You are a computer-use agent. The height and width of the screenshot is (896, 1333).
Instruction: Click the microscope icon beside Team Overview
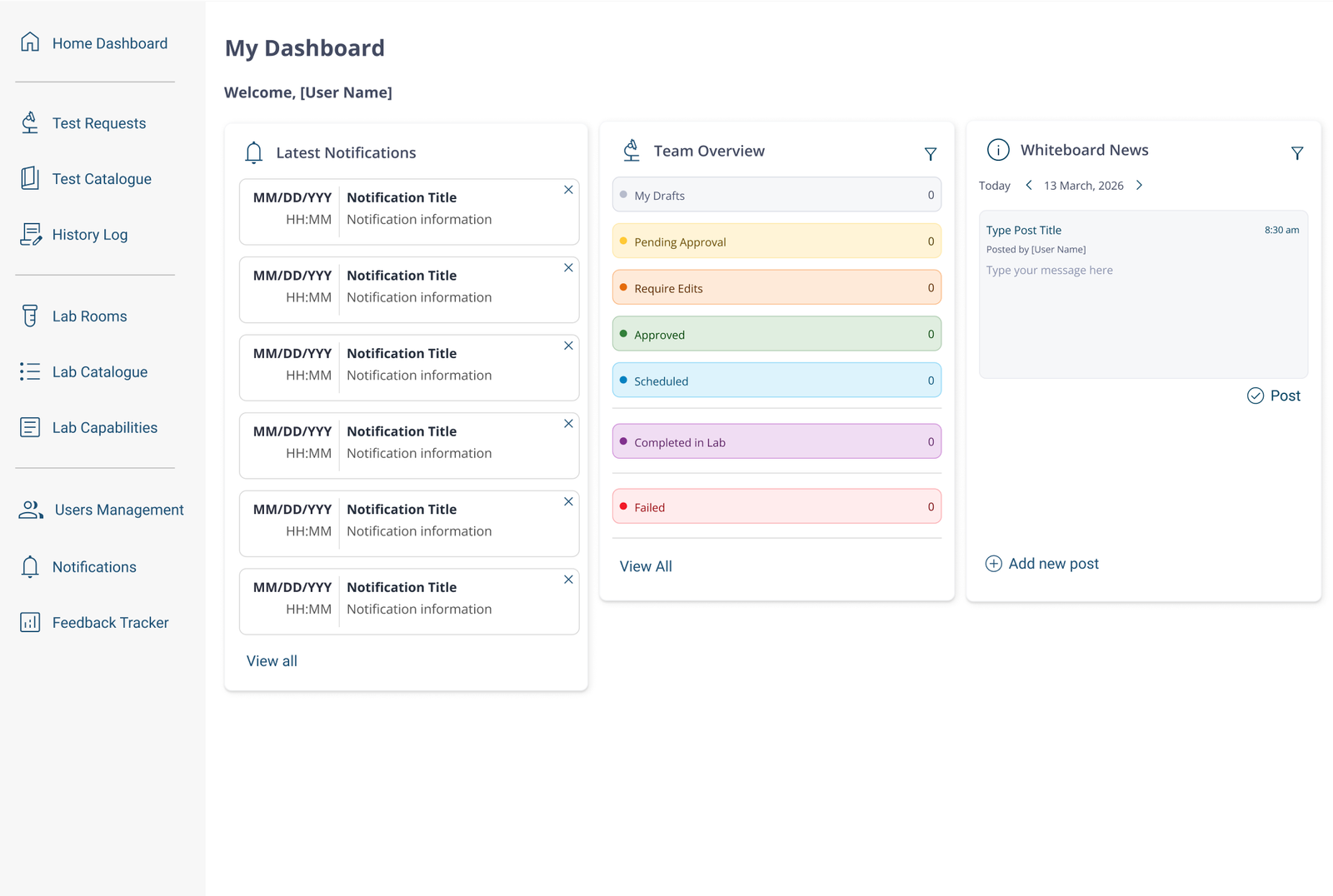point(632,151)
